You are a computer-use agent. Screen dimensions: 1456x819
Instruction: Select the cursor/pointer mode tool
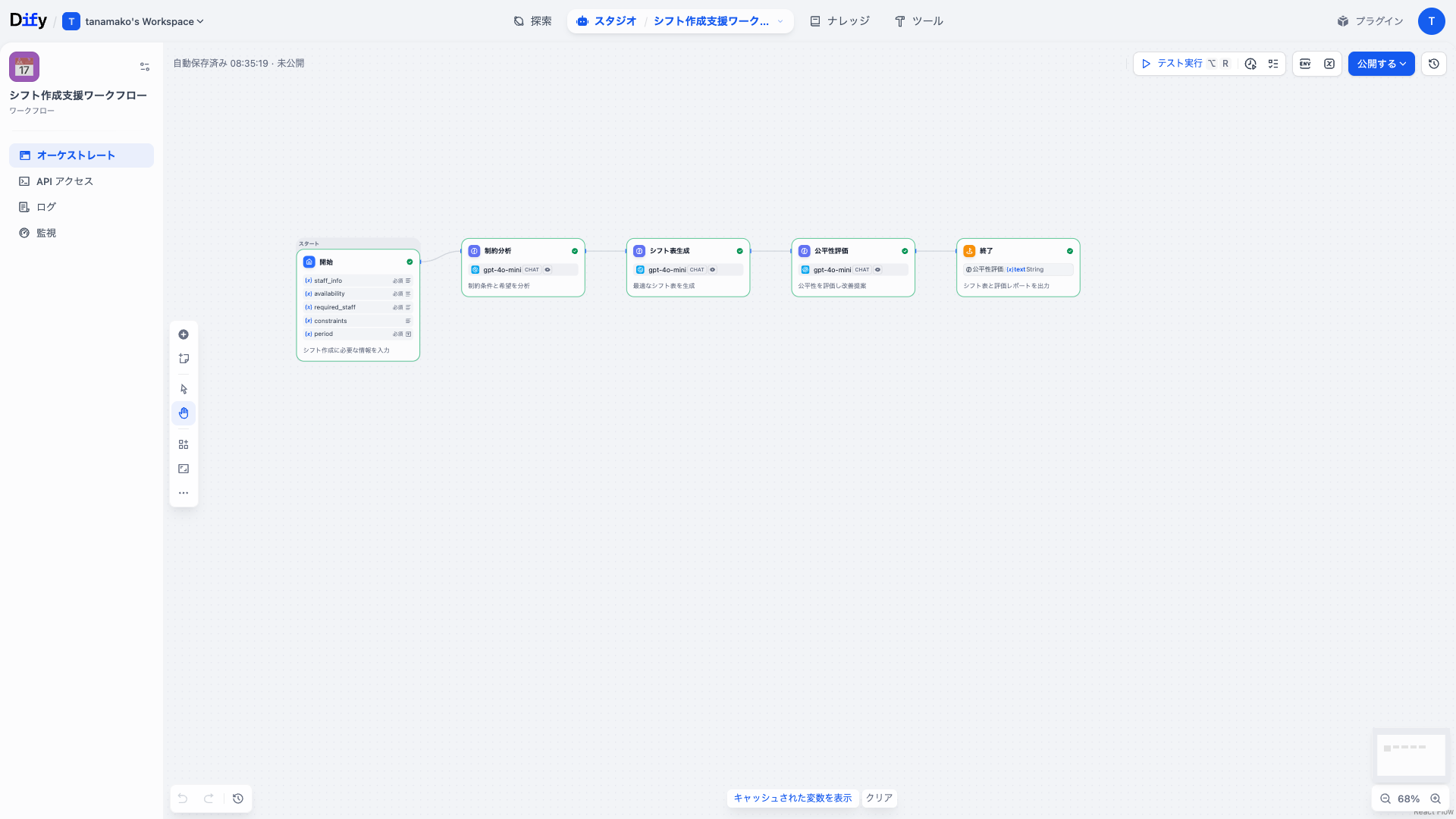pyautogui.click(x=183, y=388)
